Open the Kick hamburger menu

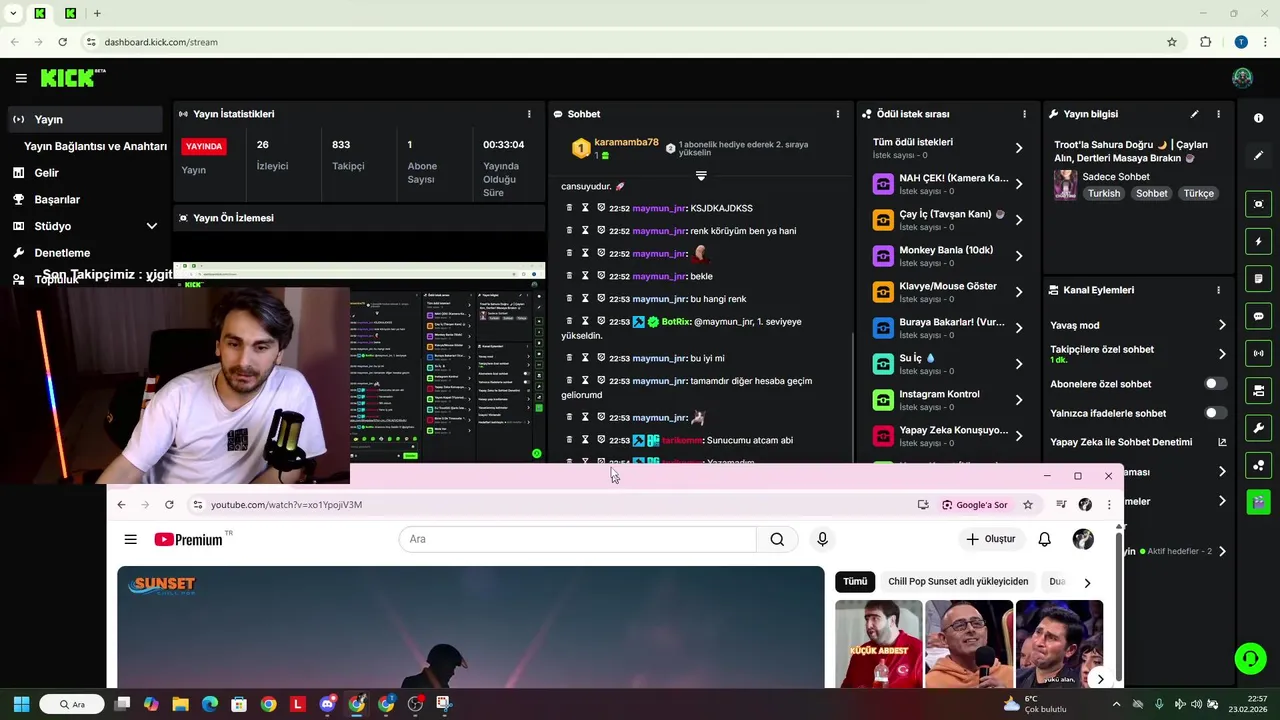[x=21, y=78]
